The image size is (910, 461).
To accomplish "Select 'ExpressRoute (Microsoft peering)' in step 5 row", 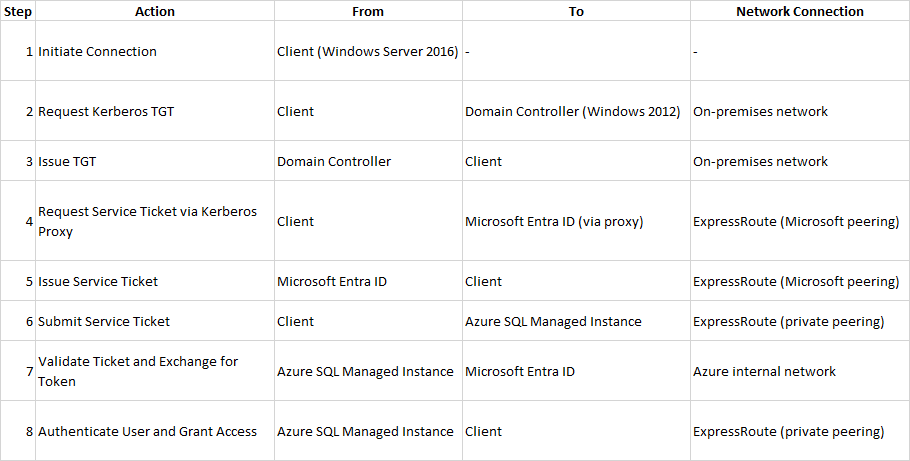I will click(800, 281).
